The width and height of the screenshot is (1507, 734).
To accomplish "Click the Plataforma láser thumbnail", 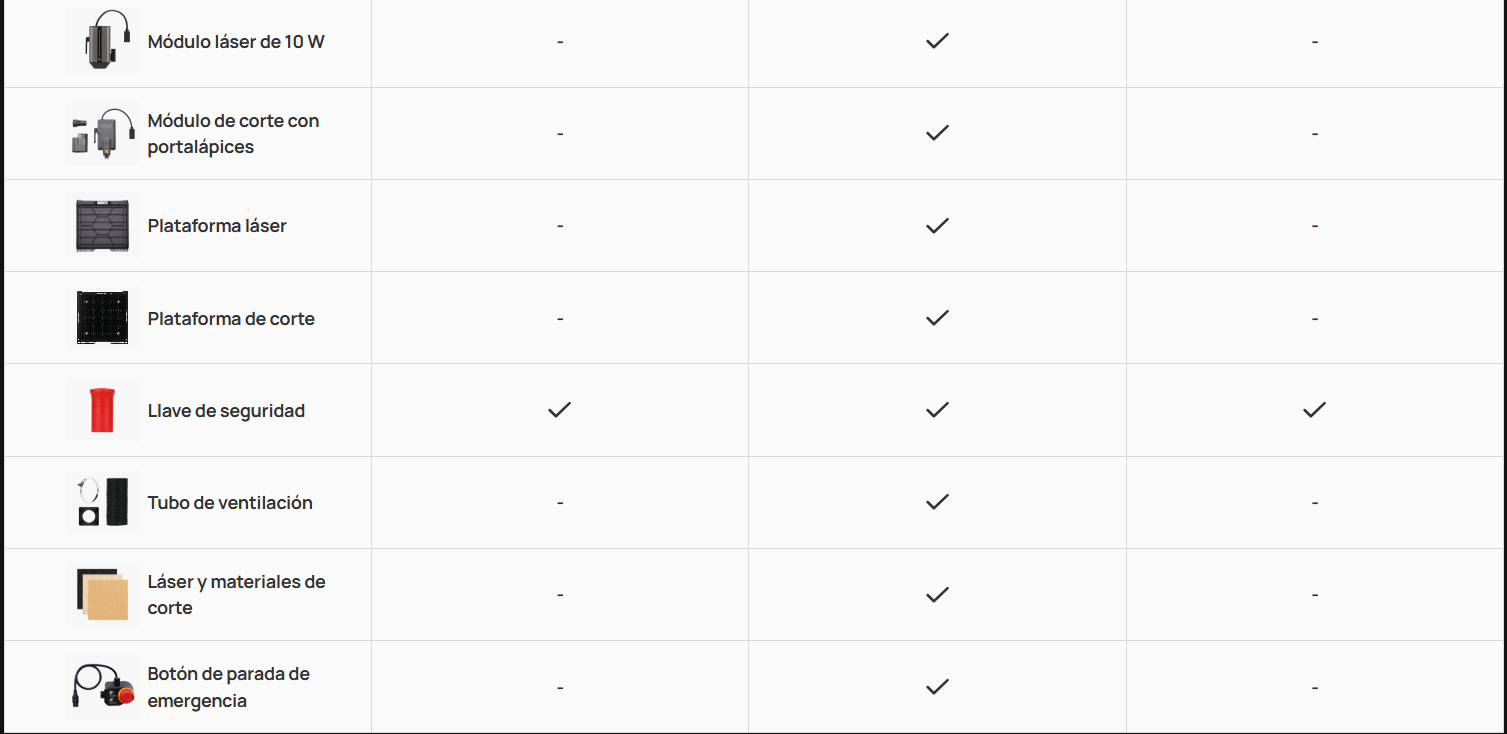I will pyautogui.click(x=103, y=225).
